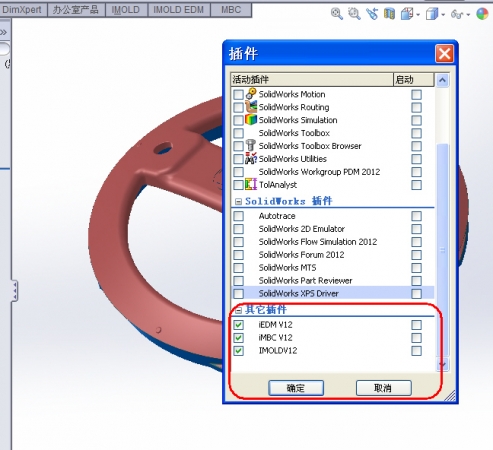The width and height of the screenshot is (493, 450).
Task: Enable SolidWorks Toolbox Browser active checkbox
Action: tap(238, 146)
